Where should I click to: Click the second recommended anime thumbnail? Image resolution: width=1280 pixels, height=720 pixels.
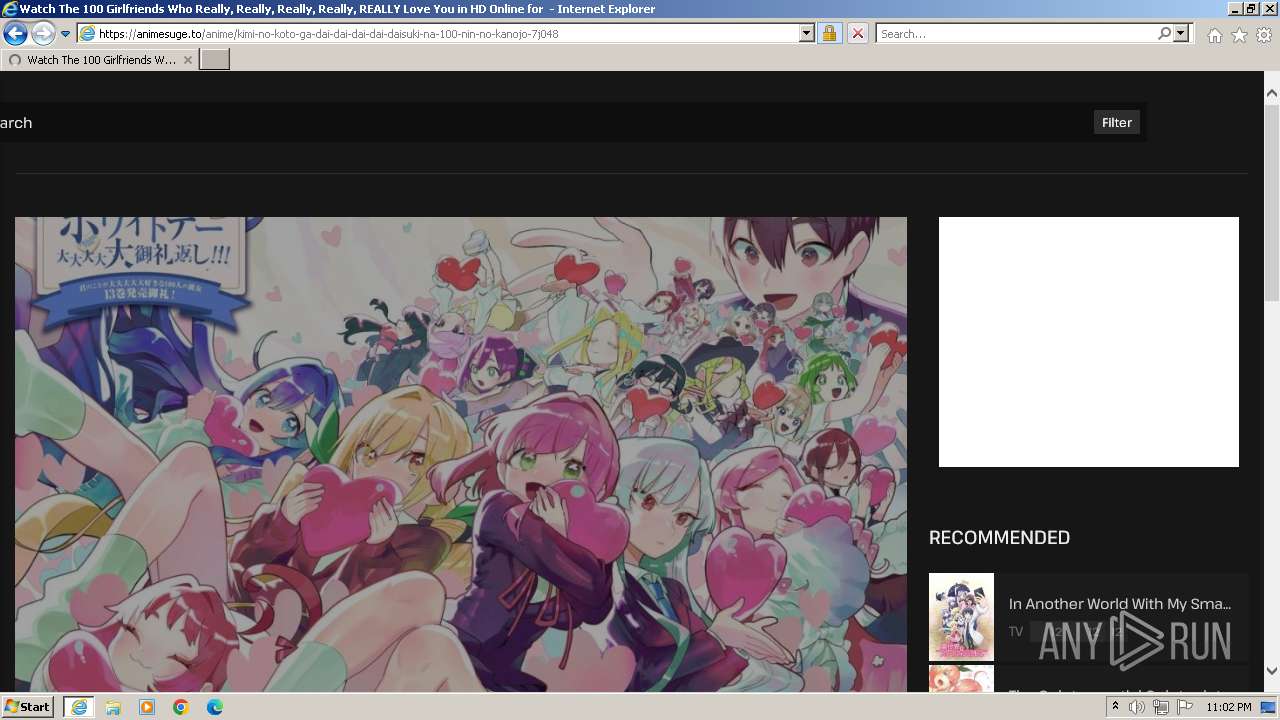pos(961,679)
